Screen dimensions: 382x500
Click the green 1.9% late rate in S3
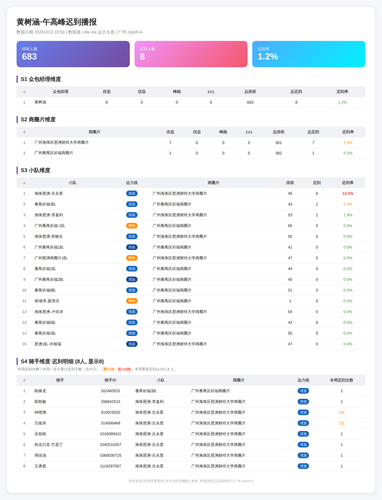[x=348, y=215]
